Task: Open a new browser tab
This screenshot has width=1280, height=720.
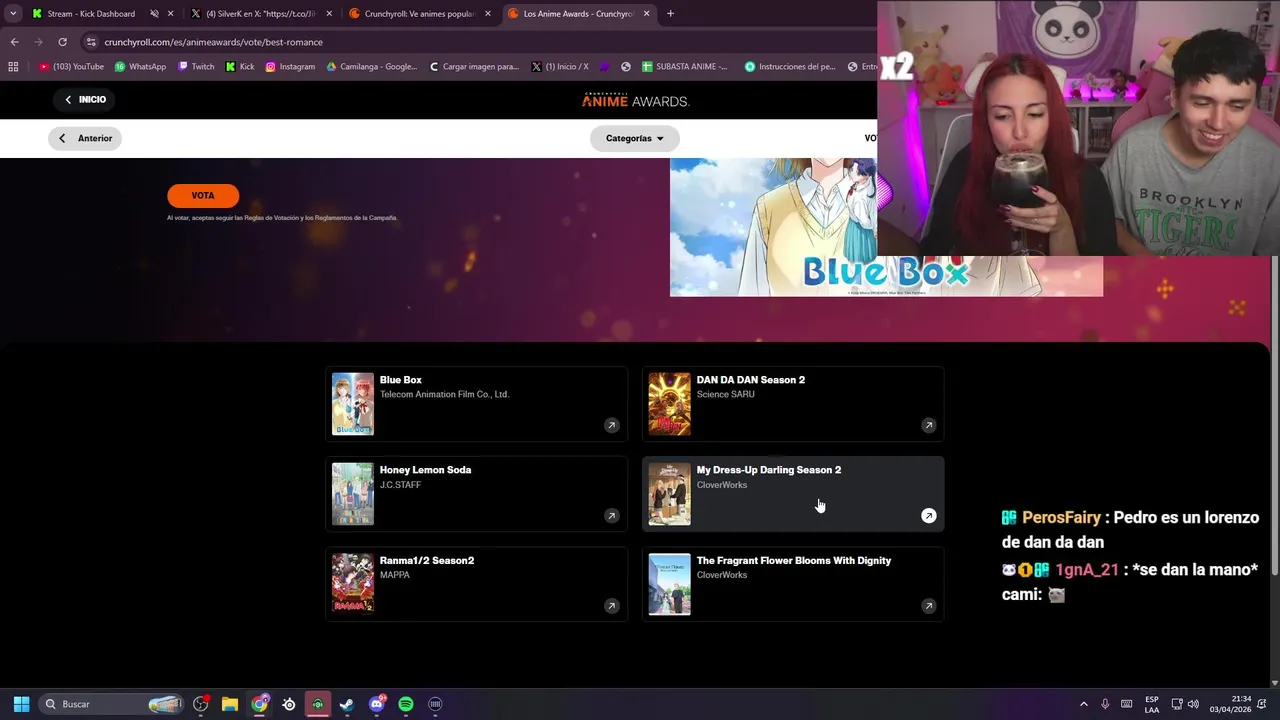Action: [670, 14]
